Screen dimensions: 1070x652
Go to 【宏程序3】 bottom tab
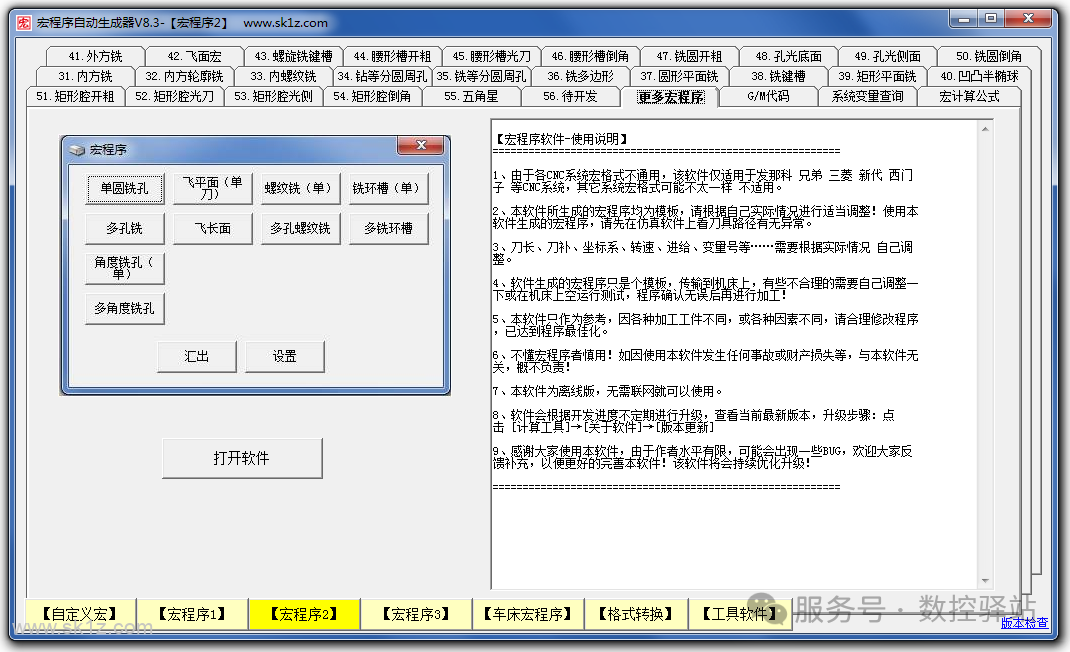click(416, 614)
